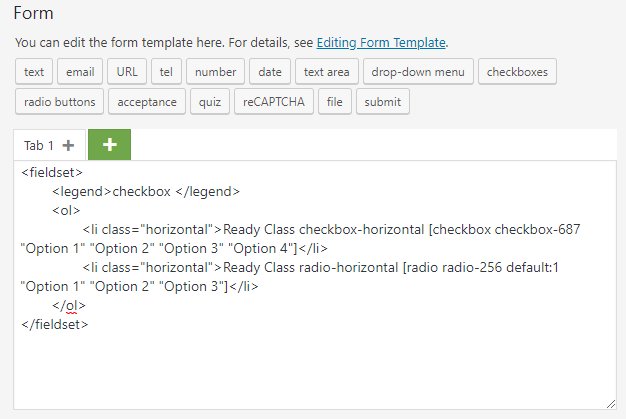Add a tel field tag

click(164, 72)
